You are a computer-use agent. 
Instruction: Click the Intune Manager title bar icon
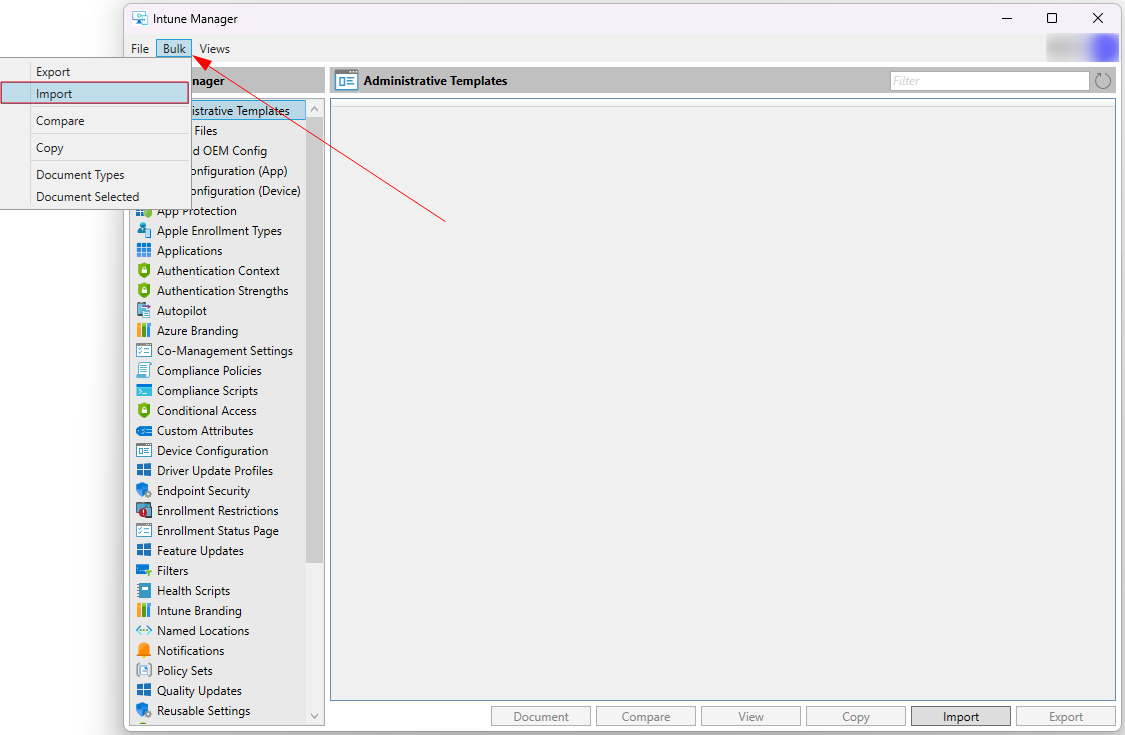pyautogui.click(x=140, y=18)
